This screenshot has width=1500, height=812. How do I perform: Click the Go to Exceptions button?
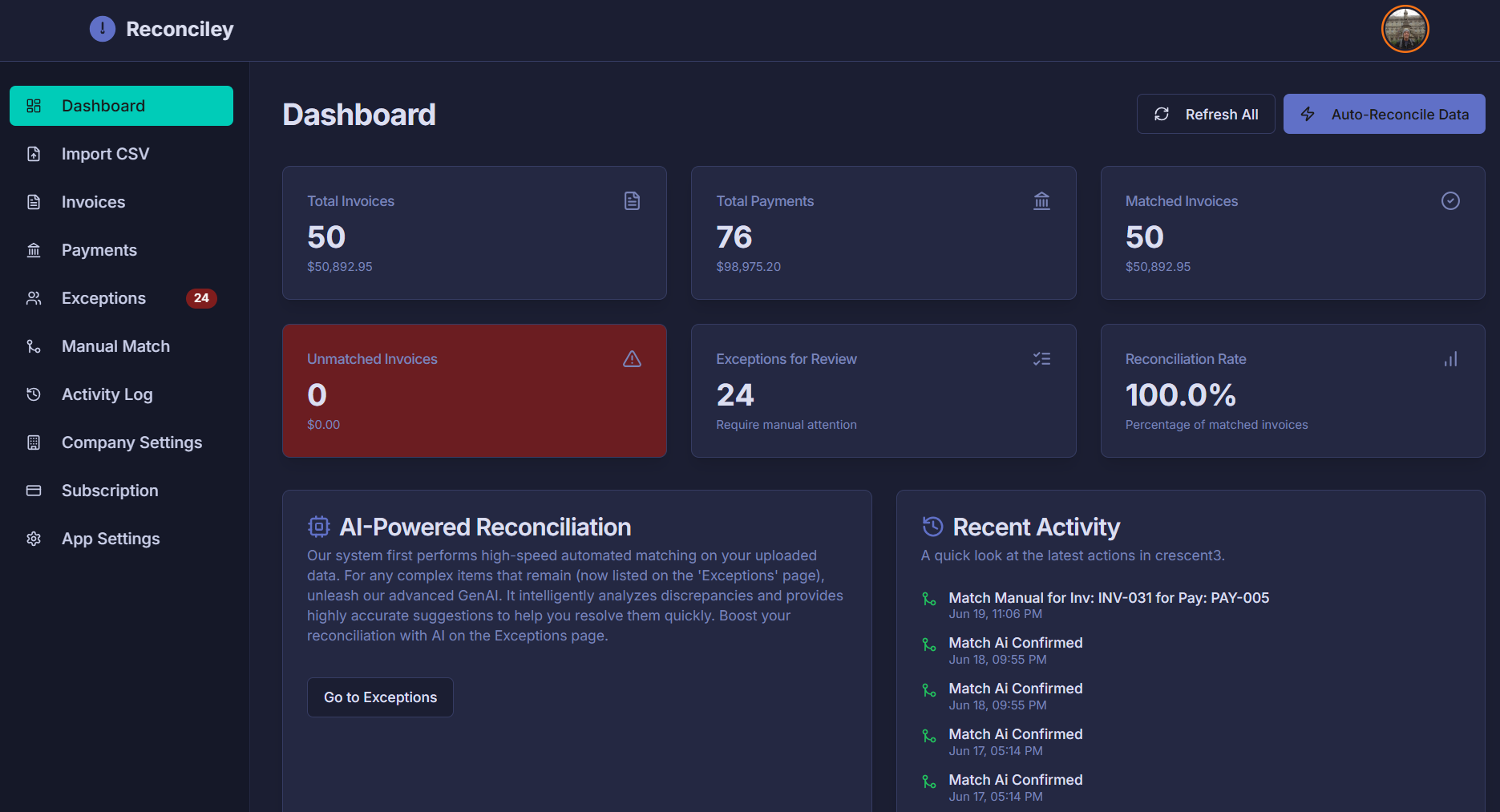380,697
